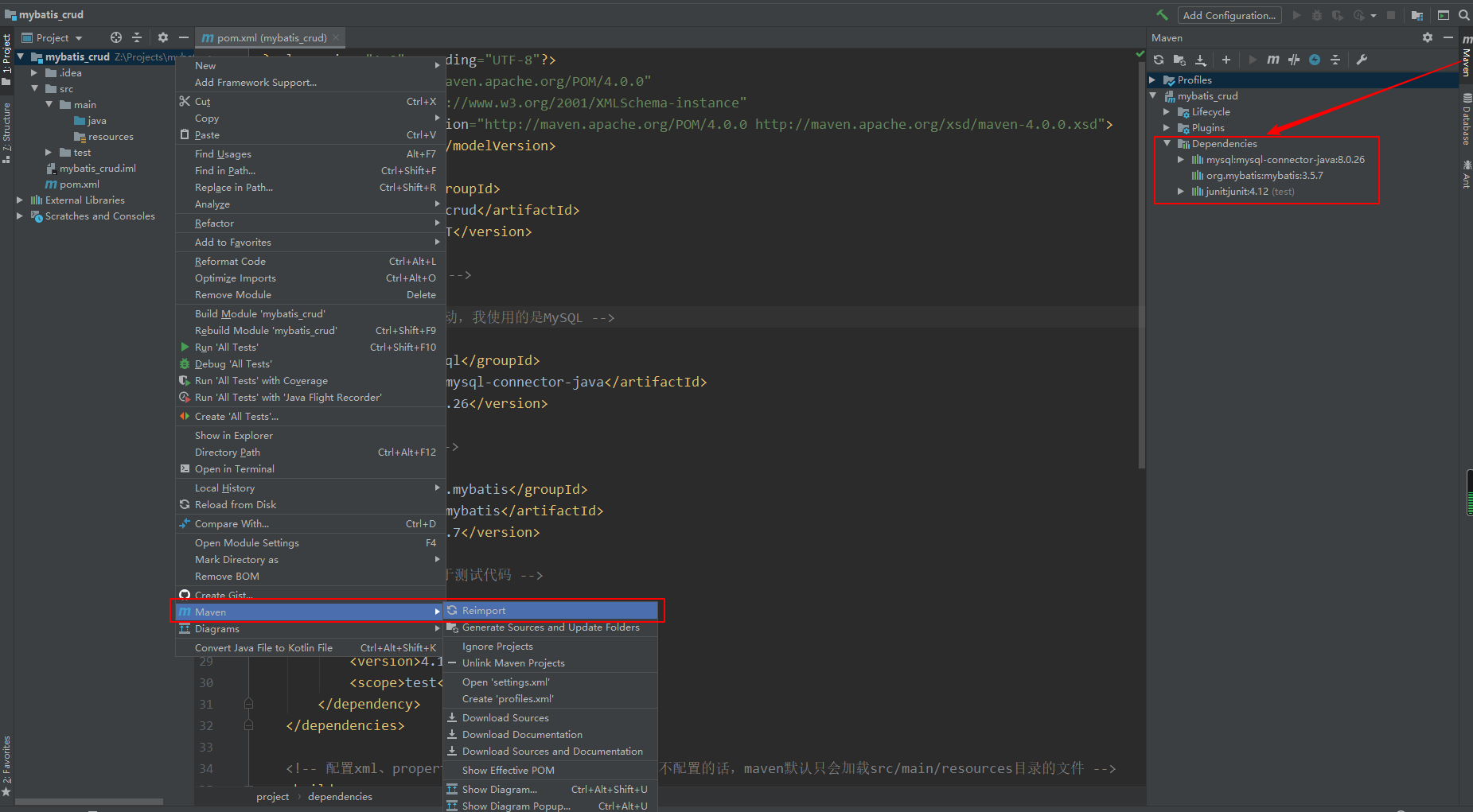This screenshot has width=1473, height=812.
Task: Choose Generate Sources and Update Folders menu item
Action: (551, 627)
